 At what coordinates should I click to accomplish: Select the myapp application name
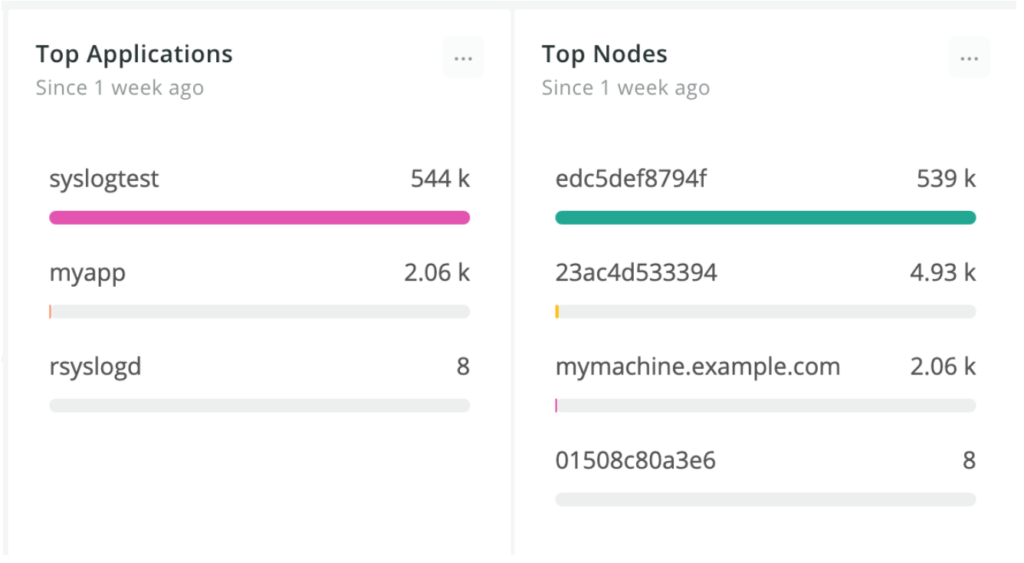click(88, 274)
